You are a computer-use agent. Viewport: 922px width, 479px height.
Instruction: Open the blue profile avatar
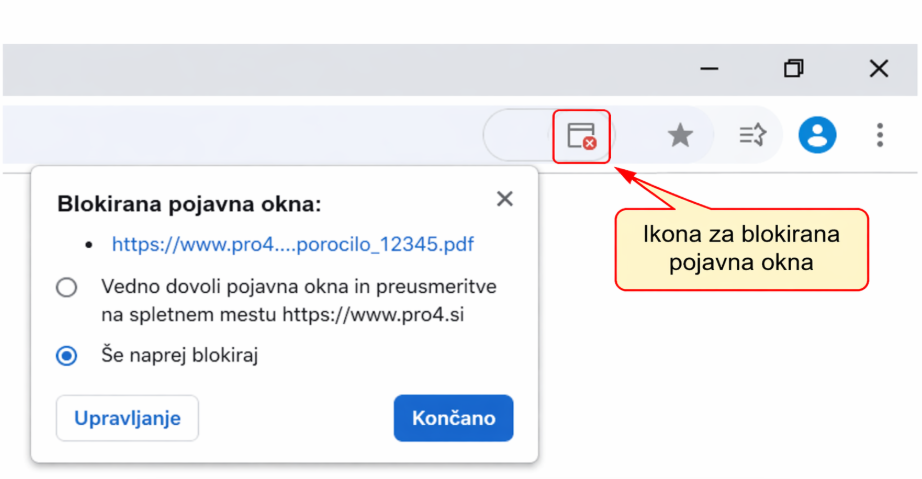(x=817, y=135)
